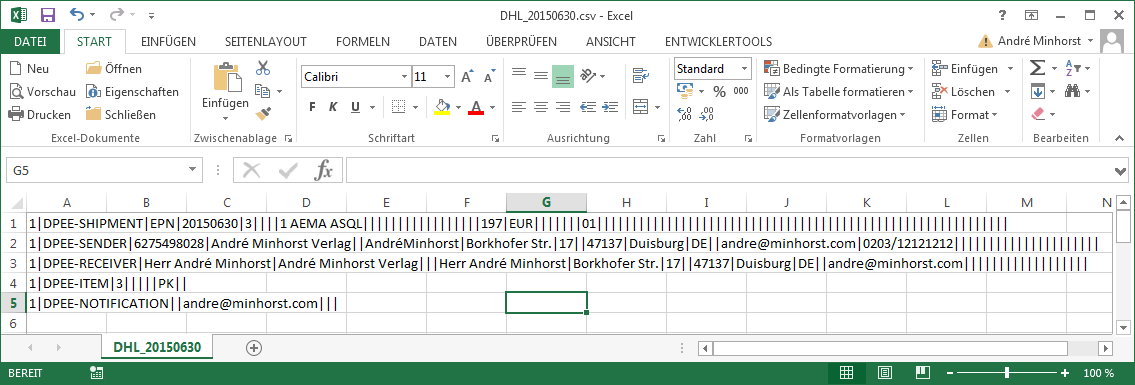Toggle italic formatting (K)
The height and width of the screenshot is (385, 1135).
click(334, 107)
